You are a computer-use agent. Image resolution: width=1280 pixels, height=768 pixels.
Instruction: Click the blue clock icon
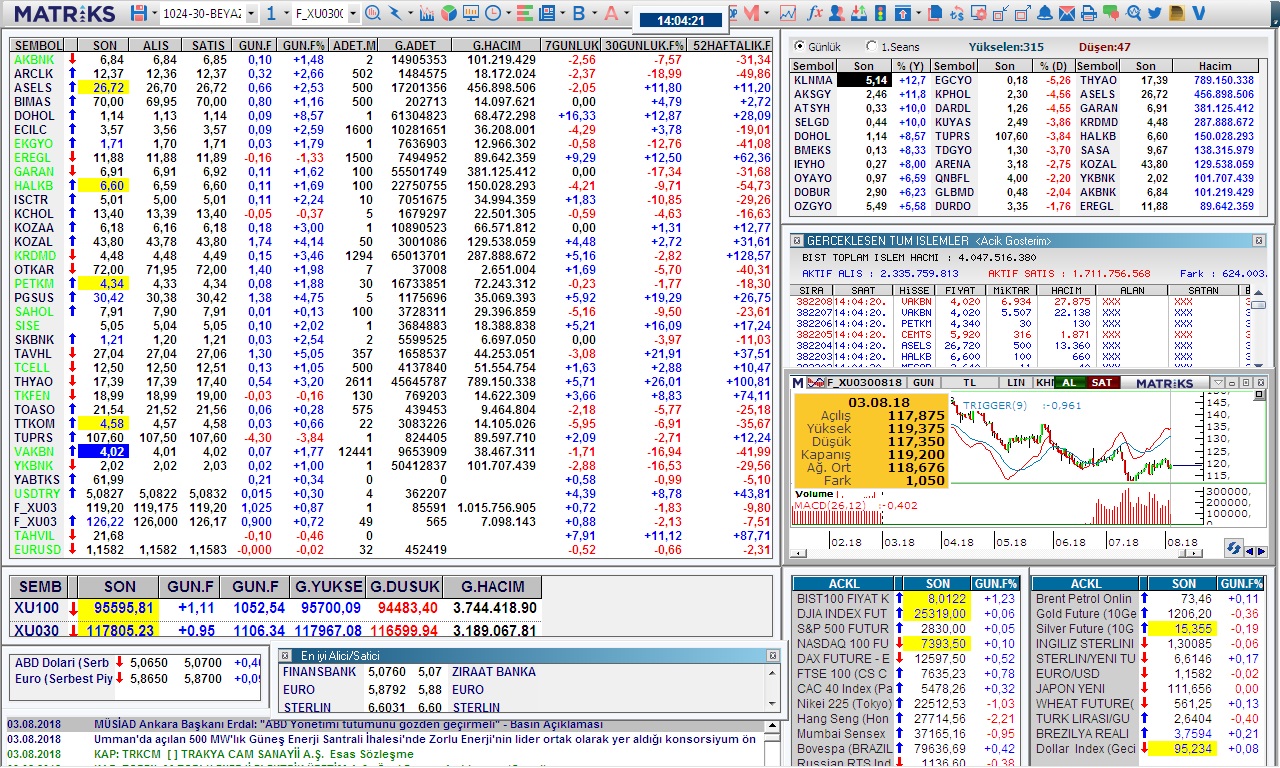(493, 13)
